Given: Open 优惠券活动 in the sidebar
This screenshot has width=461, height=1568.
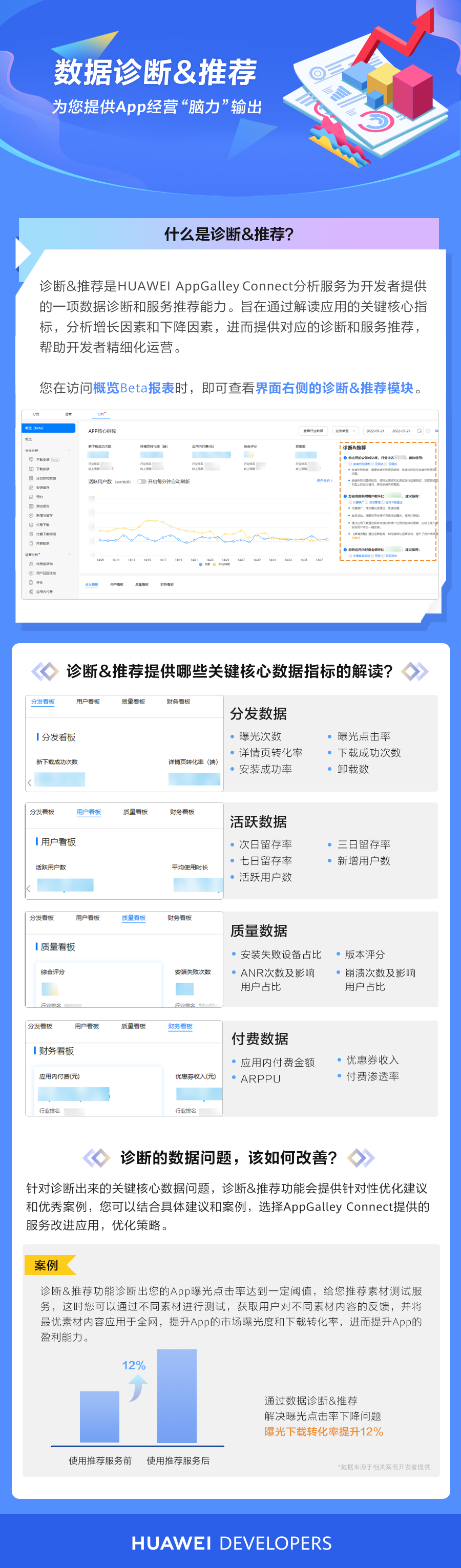Looking at the screenshot, I should [41, 564].
